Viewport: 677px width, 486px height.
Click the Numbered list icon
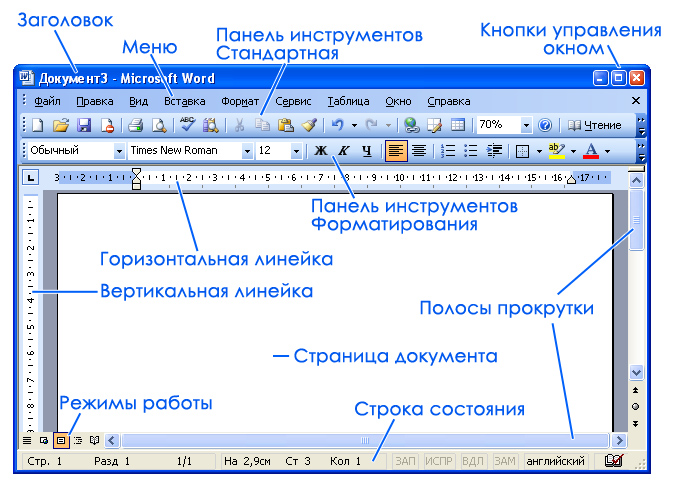[x=448, y=151]
